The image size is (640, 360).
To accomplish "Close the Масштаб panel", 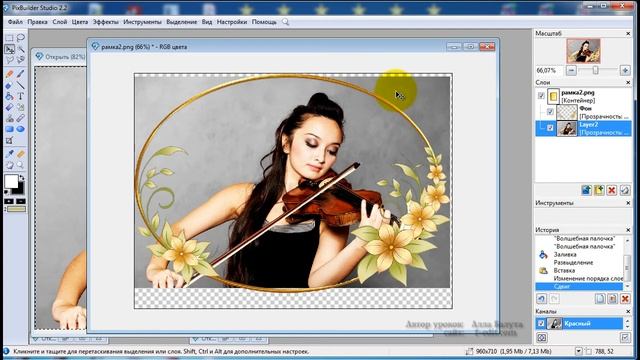I will pos(628,33).
